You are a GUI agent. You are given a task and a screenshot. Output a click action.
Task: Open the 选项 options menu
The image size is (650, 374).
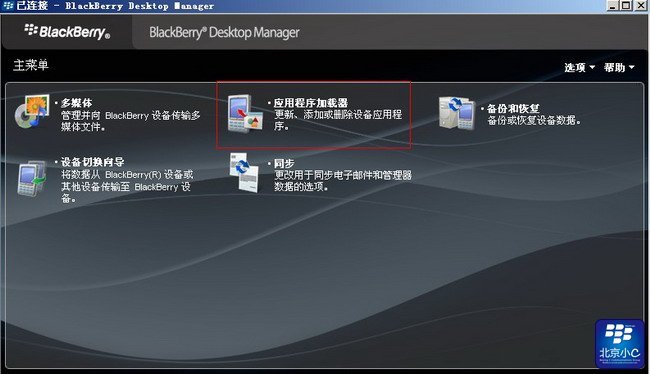(579, 68)
